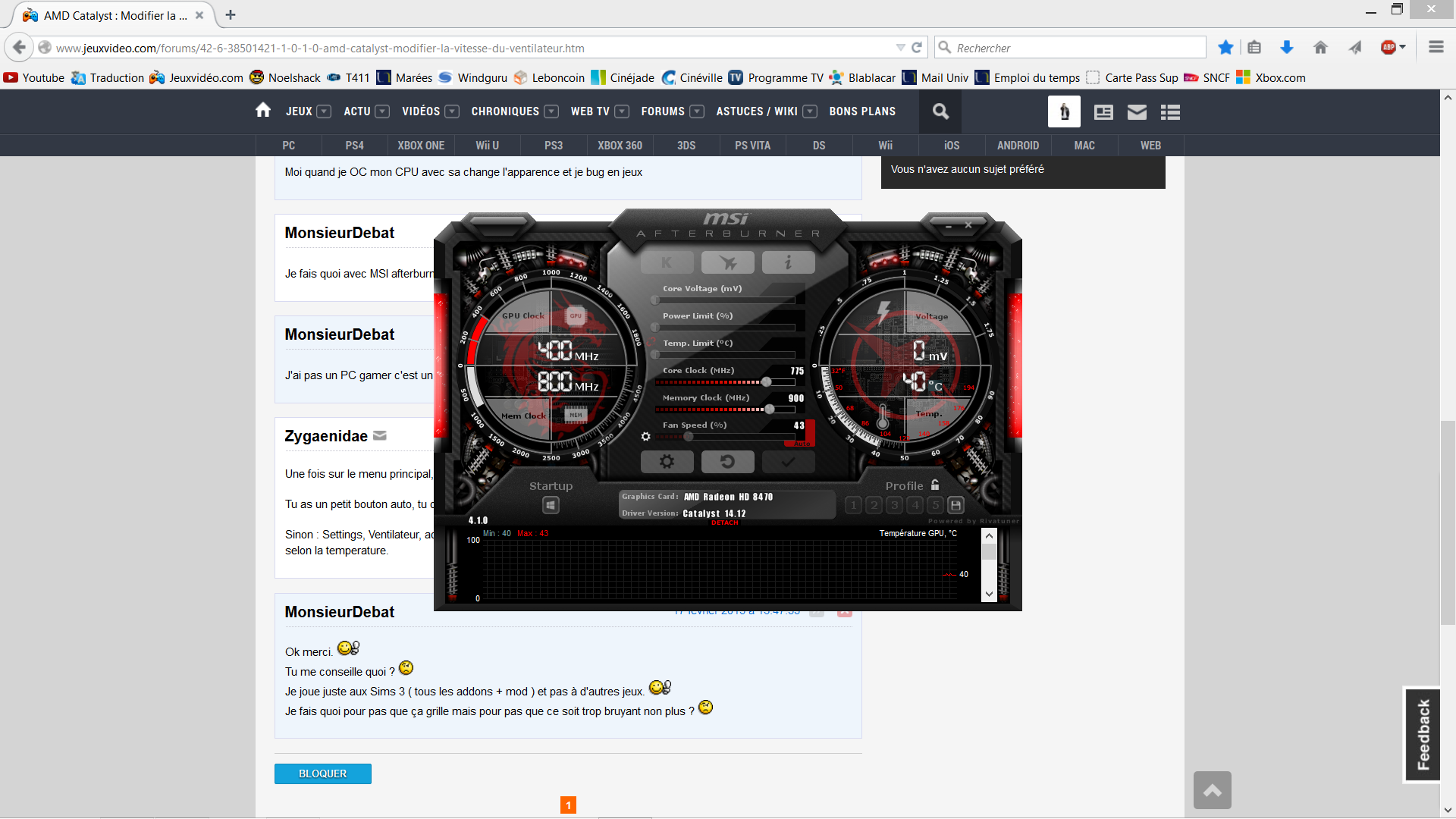
Task: Expand ASTUCES / WIKI dropdown arrow
Action: pos(810,111)
